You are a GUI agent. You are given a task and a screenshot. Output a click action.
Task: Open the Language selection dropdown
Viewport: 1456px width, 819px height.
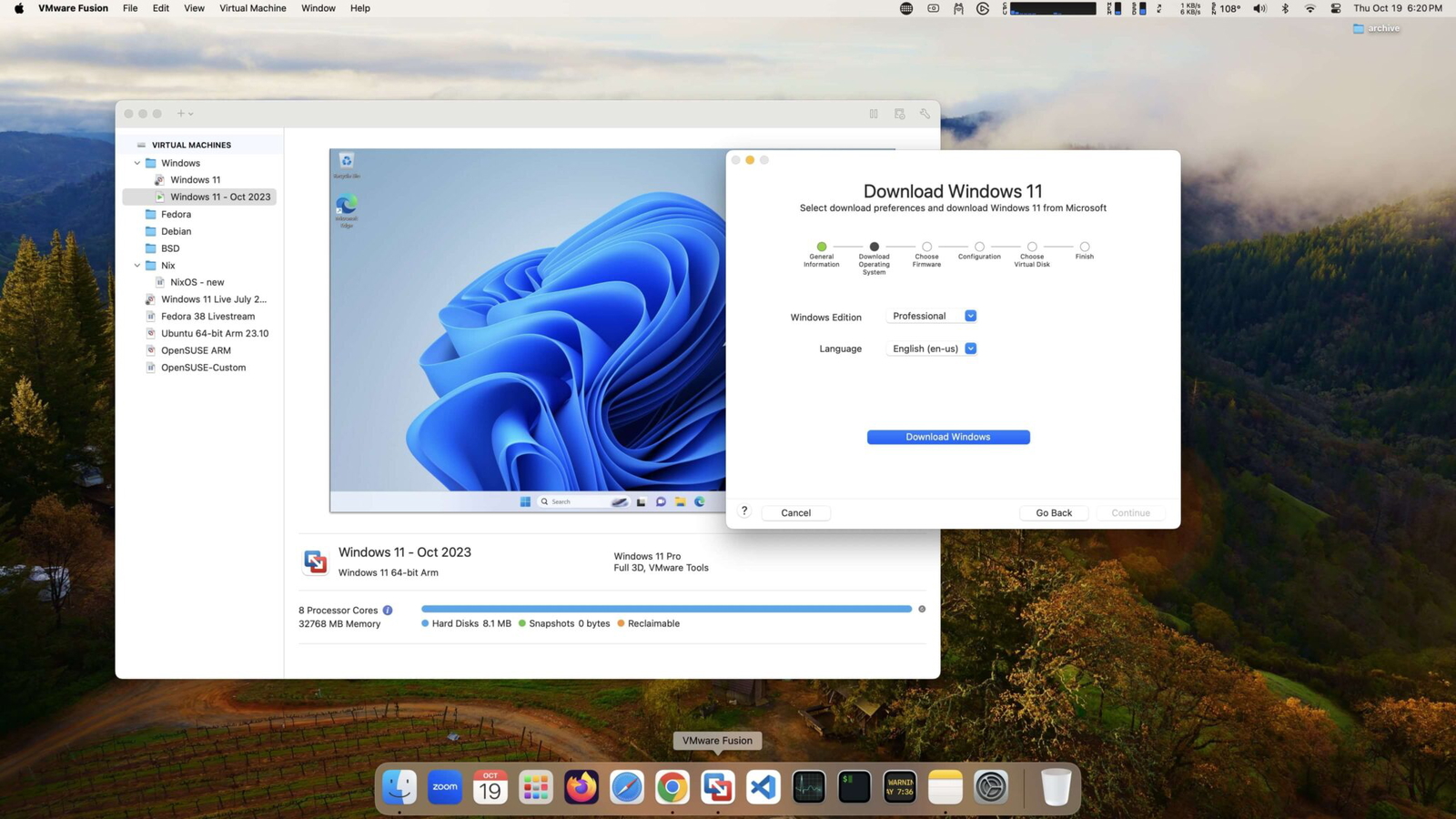point(931,348)
